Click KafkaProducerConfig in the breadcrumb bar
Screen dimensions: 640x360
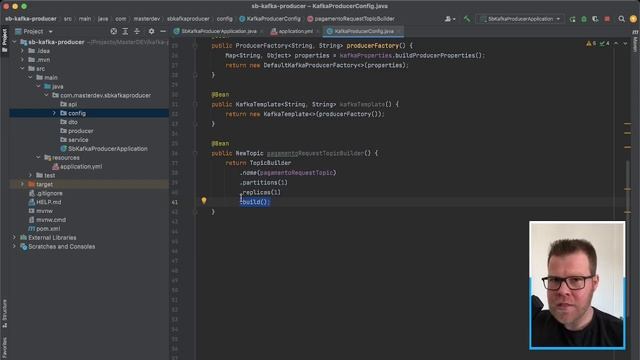point(270,19)
